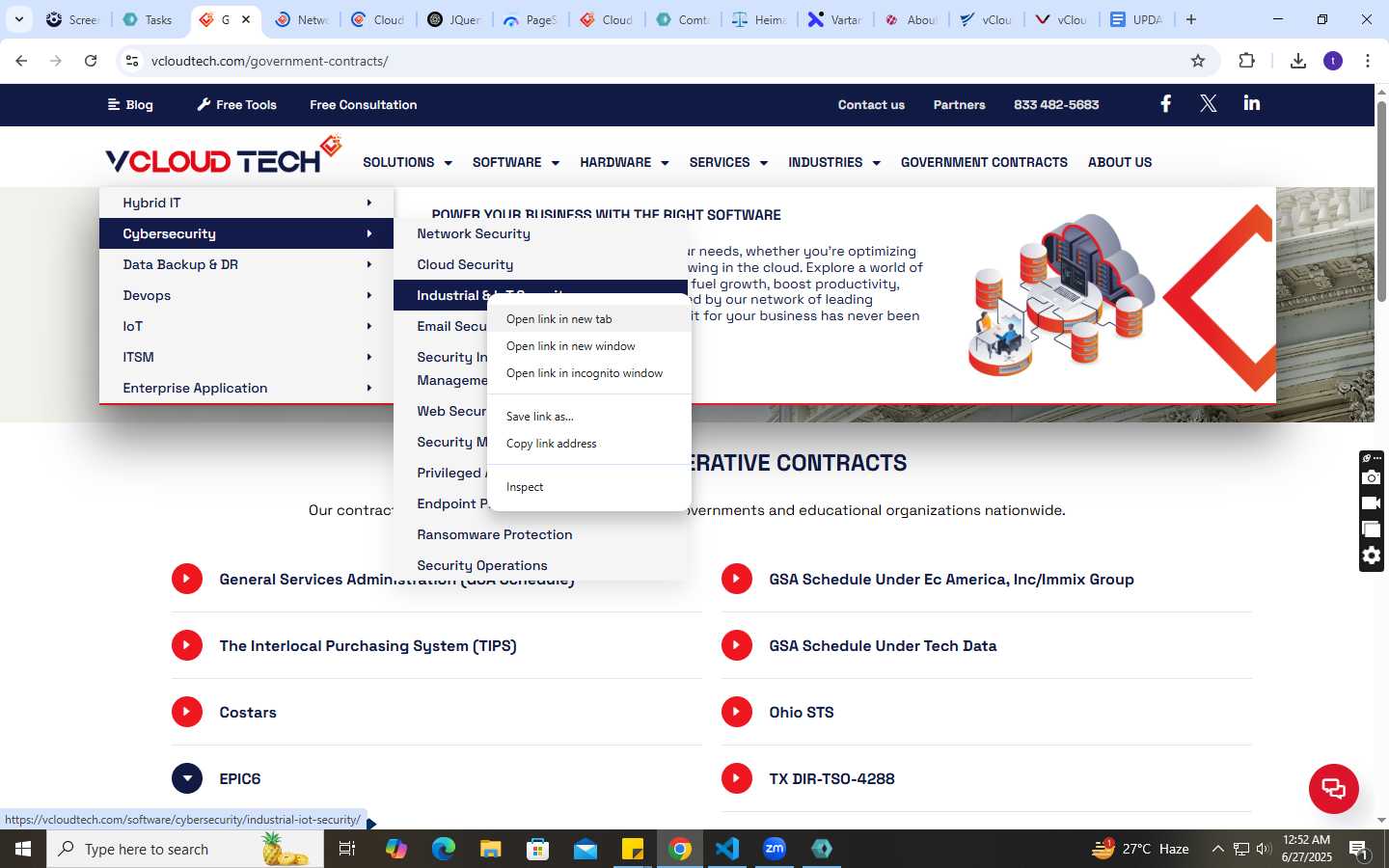Open the GOVERNMENT CONTRACTS nav link
The width and height of the screenshot is (1389, 868).
tap(984, 162)
